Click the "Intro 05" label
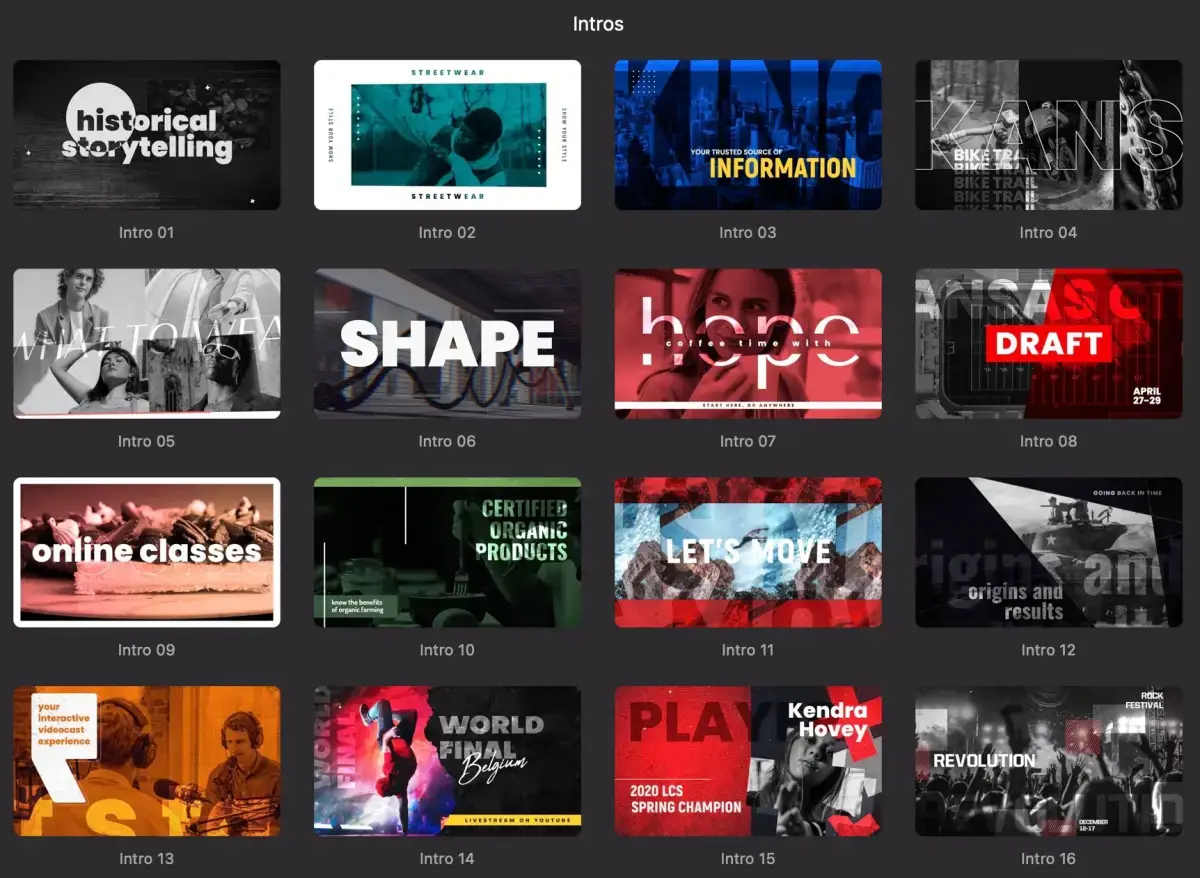 point(146,441)
